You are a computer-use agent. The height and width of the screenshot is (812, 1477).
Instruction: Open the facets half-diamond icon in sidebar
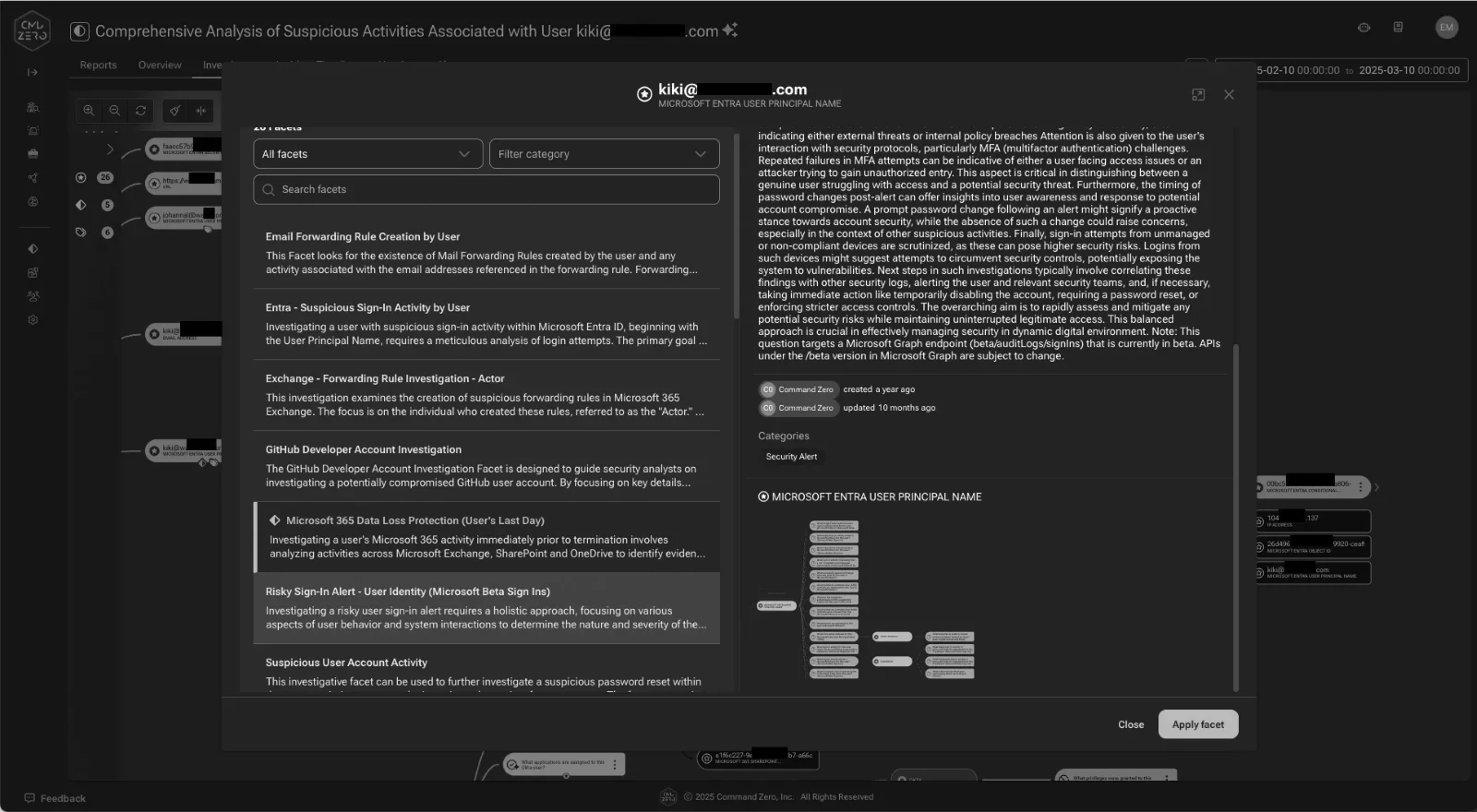click(33, 248)
